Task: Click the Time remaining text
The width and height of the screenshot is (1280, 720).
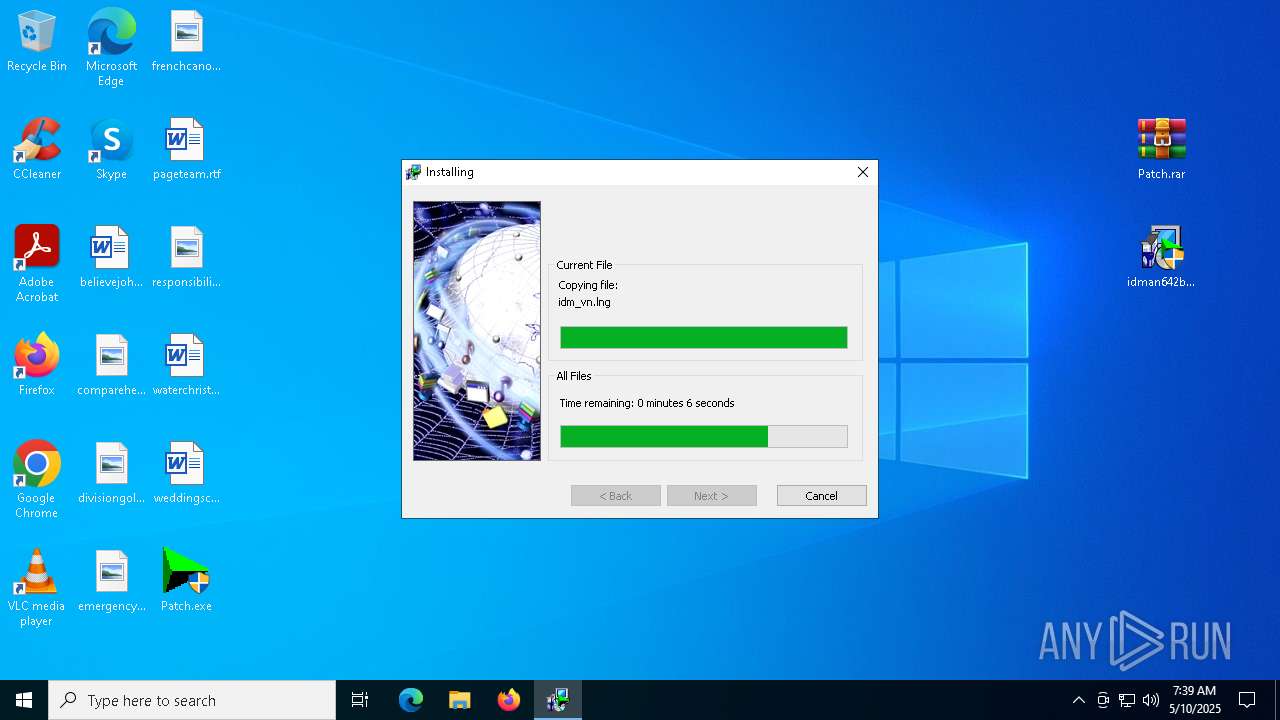Action: (647, 403)
